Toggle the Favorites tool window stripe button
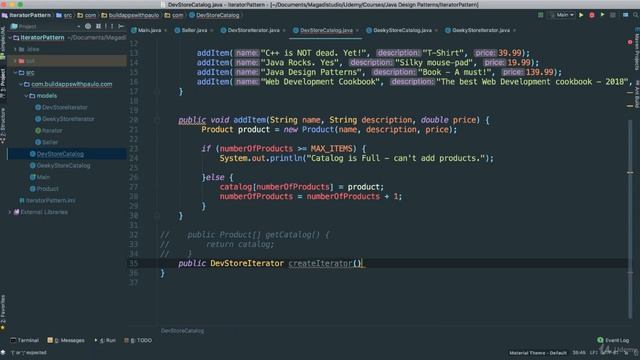The height and width of the screenshot is (360, 640). (x=3, y=312)
